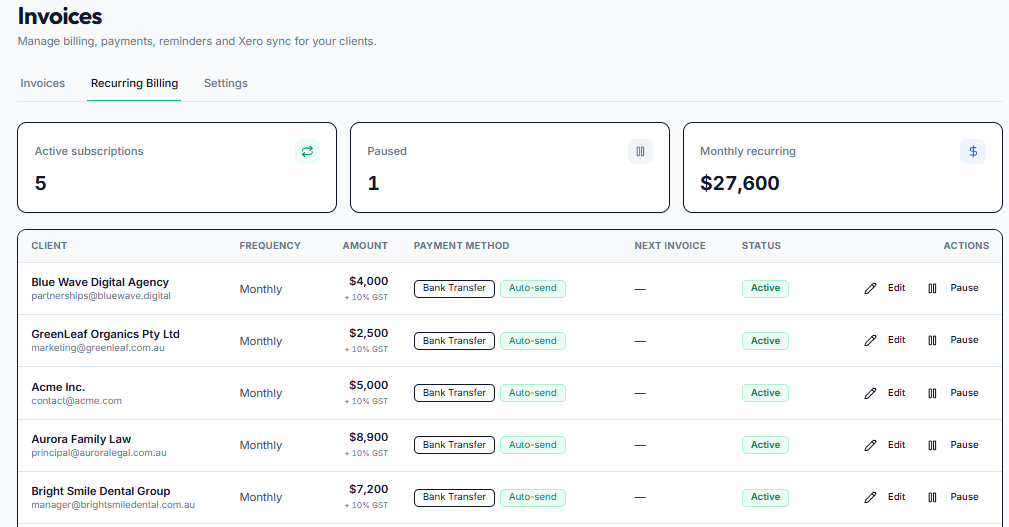Click the CLIENT column header
The width and height of the screenshot is (1009, 527).
pos(49,246)
